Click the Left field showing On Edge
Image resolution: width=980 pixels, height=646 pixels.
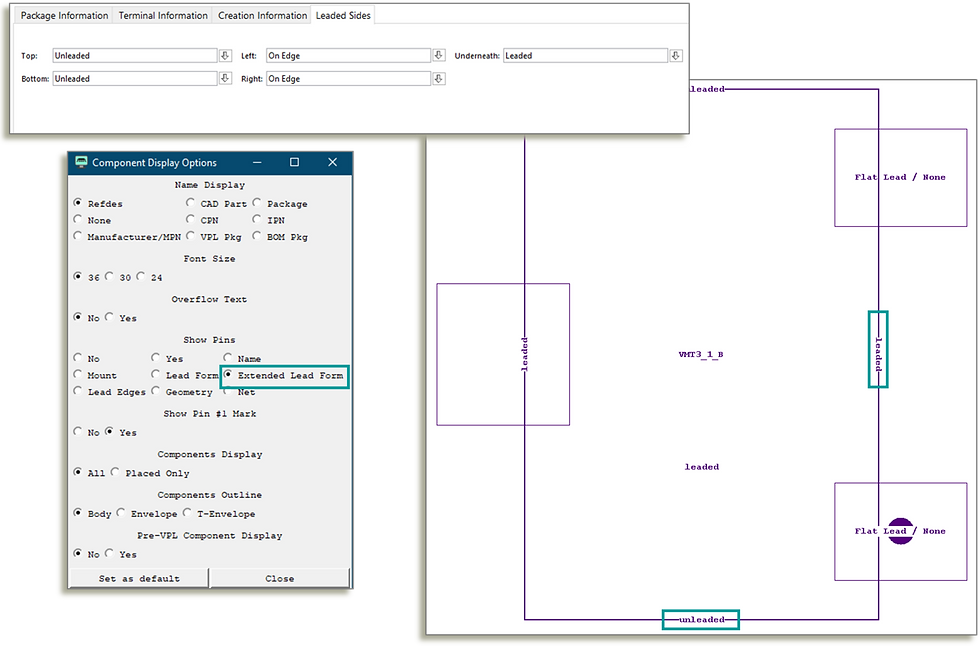(x=349, y=56)
